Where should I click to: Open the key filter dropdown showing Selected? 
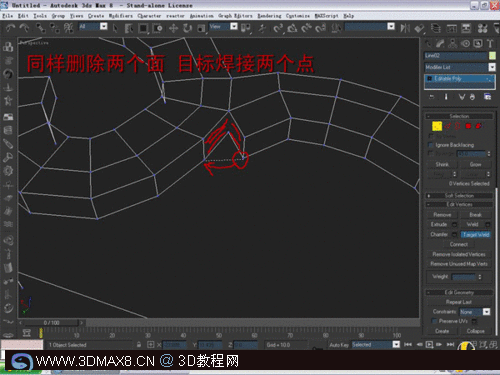point(376,345)
